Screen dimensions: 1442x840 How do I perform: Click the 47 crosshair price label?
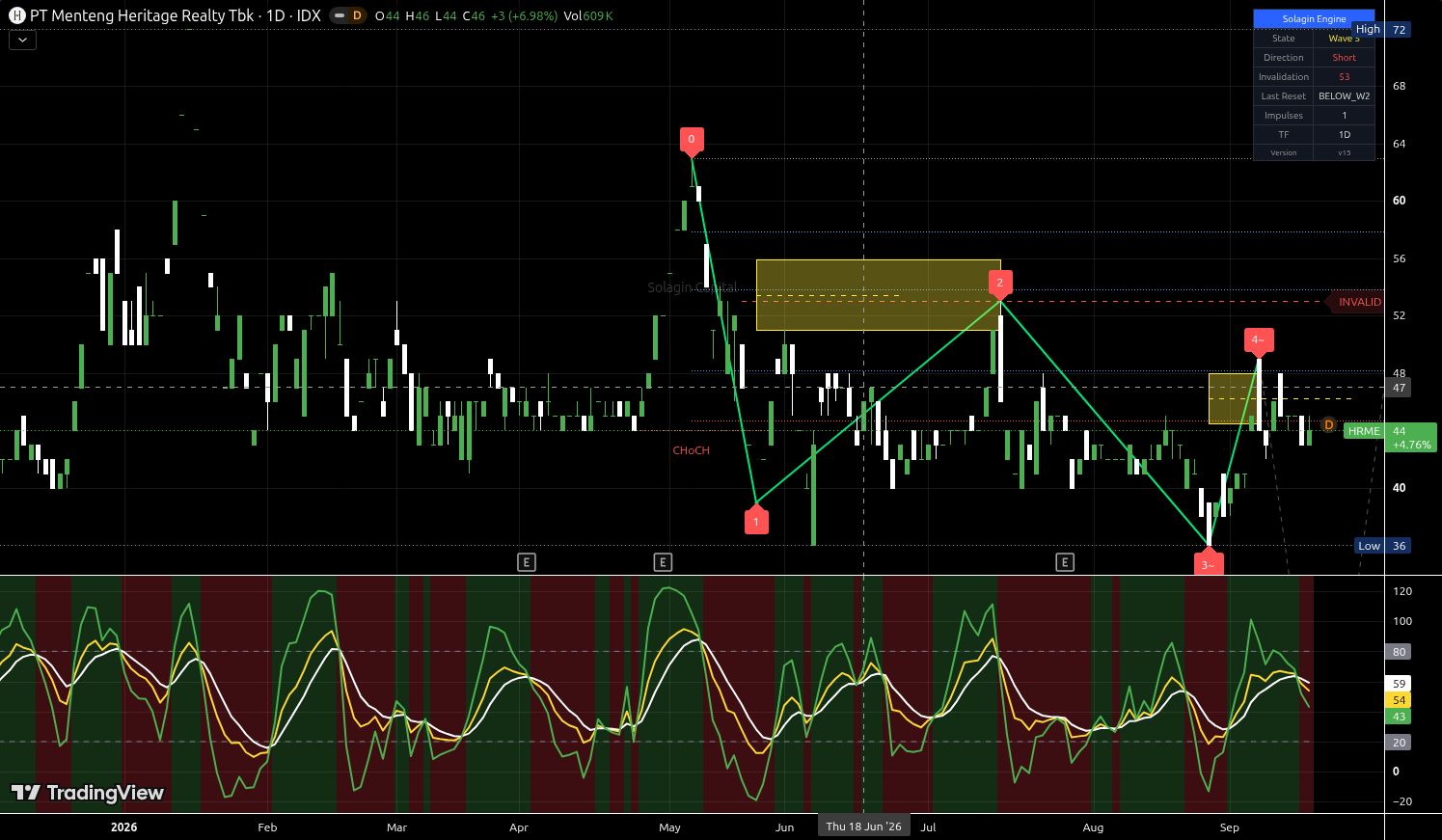click(x=1399, y=388)
